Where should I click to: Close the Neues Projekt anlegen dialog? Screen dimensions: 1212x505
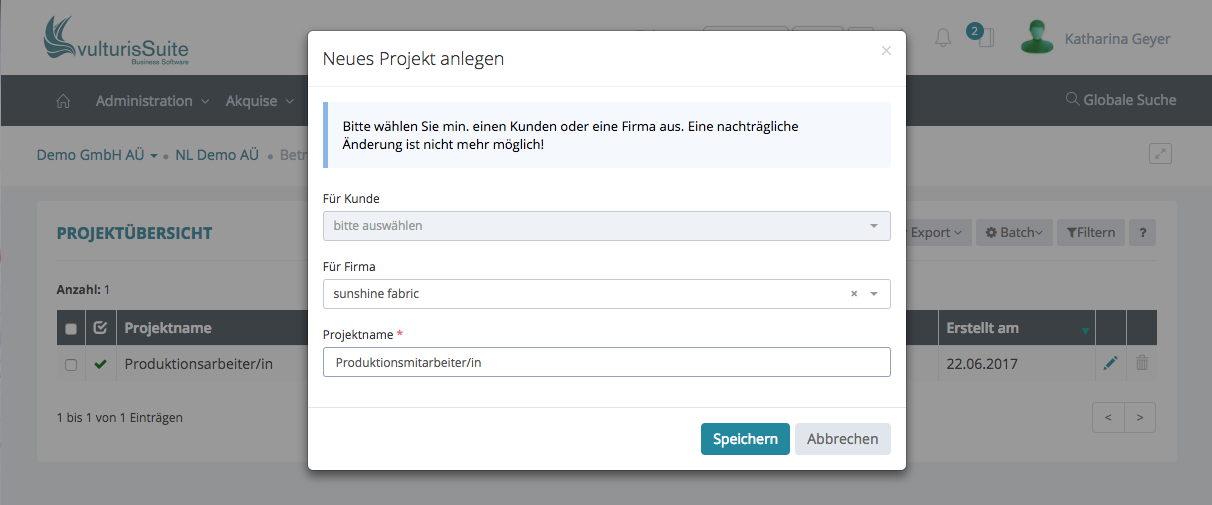(x=886, y=51)
